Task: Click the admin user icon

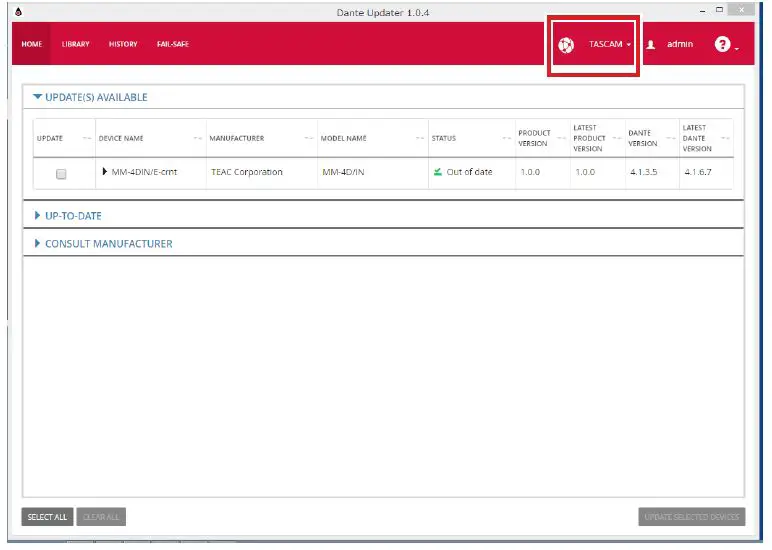Action: click(650, 45)
